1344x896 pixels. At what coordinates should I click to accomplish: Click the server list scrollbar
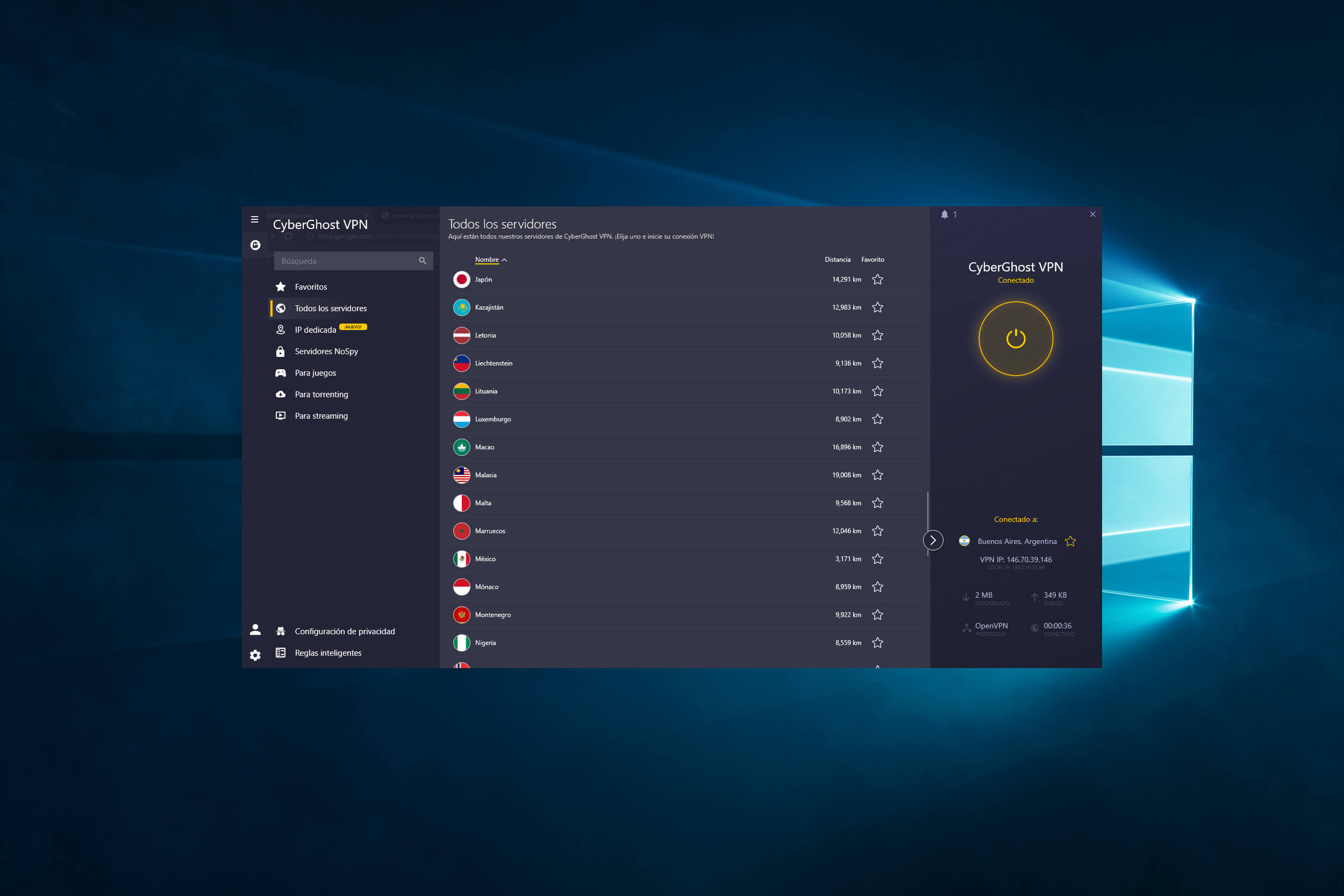(927, 523)
